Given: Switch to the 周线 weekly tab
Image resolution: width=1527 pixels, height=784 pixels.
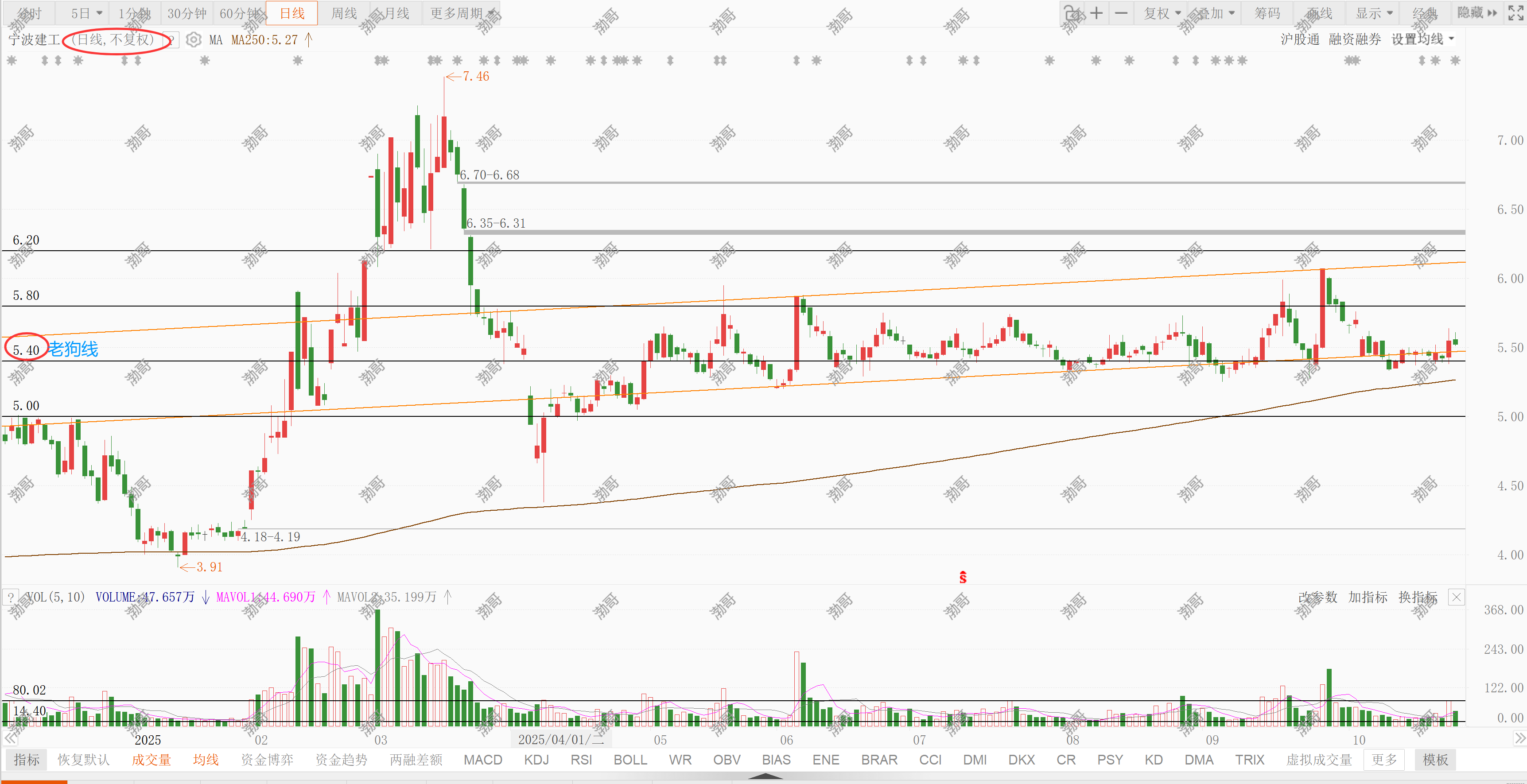Looking at the screenshot, I should 344,13.
